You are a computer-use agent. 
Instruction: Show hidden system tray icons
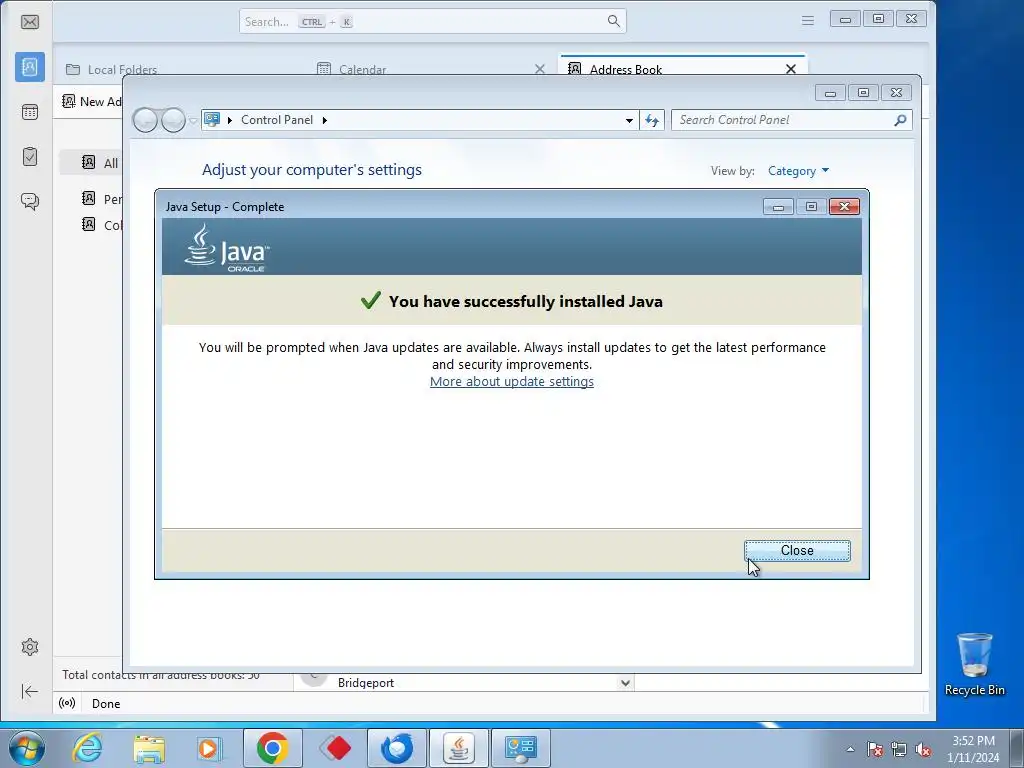(850, 749)
